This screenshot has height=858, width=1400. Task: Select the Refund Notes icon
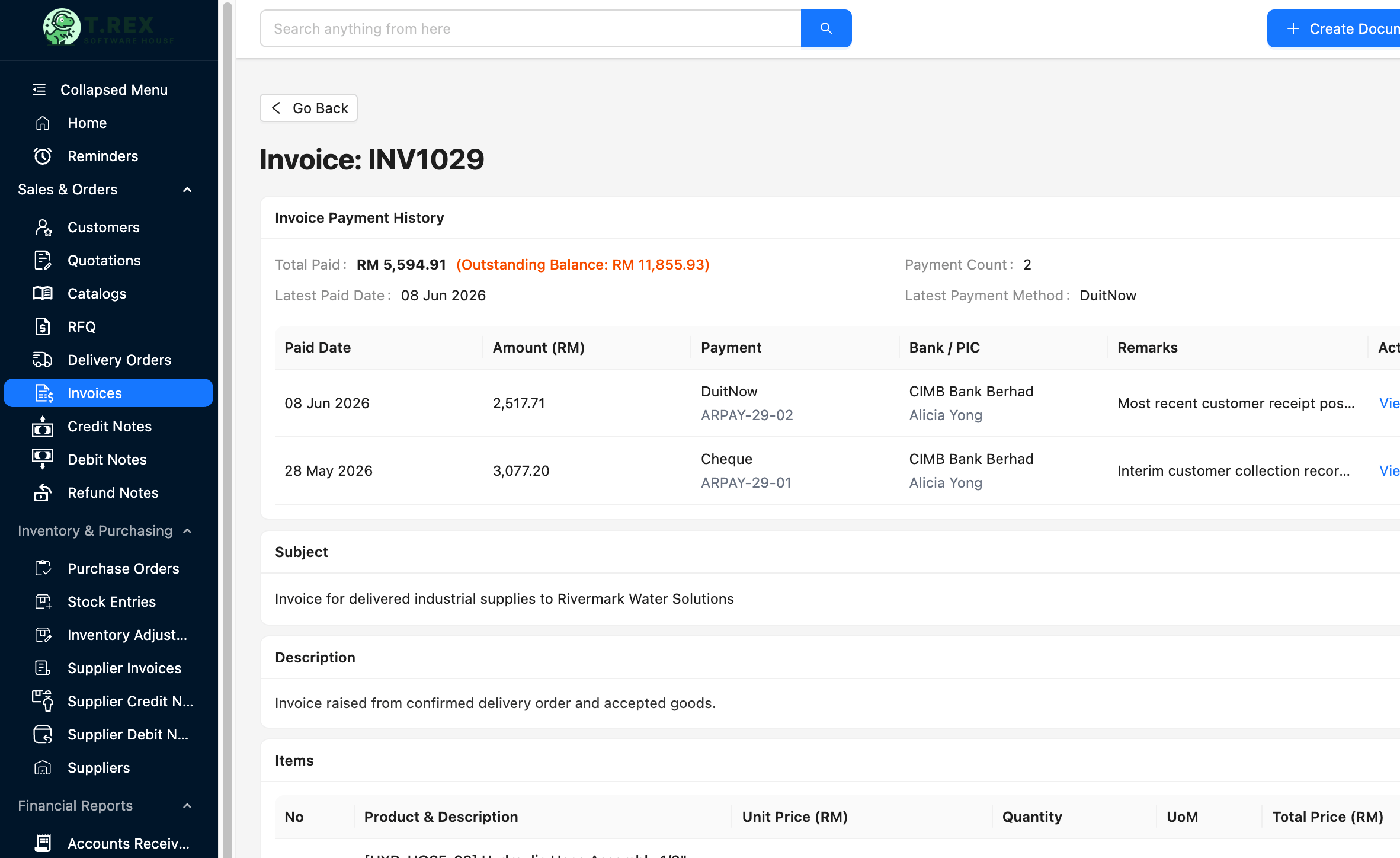pyautogui.click(x=42, y=492)
